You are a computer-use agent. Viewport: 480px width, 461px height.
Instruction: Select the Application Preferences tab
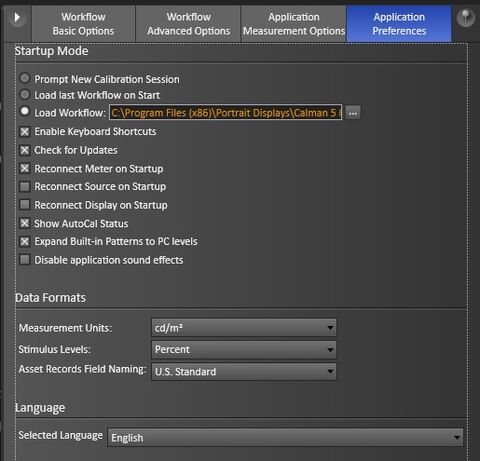click(399, 24)
